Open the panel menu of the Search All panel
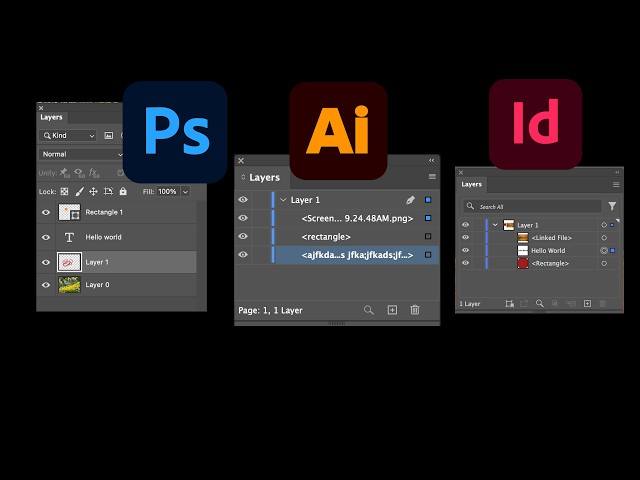Screen dimensions: 640x480 click(616, 184)
